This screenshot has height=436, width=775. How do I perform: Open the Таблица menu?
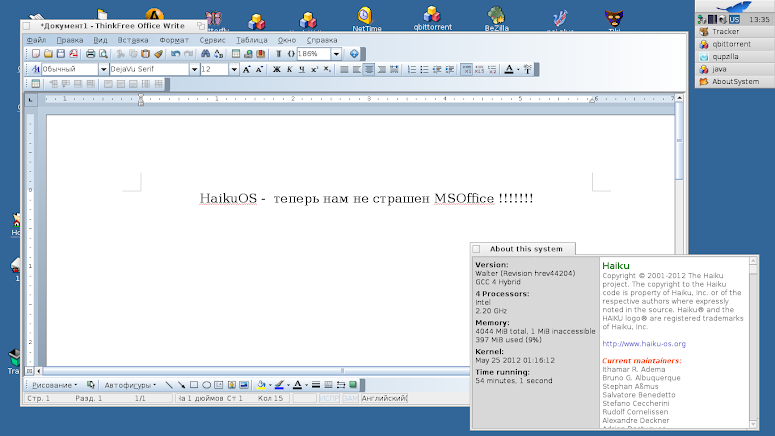252,40
